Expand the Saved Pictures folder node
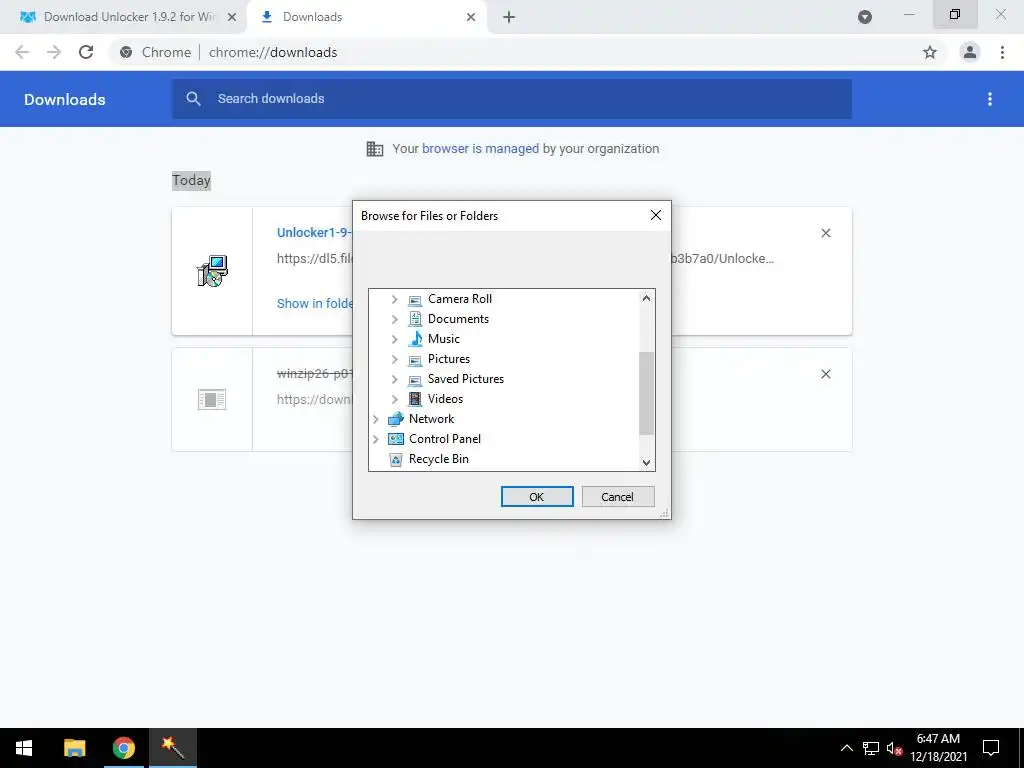The width and height of the screenshot is (1024, 768). point(394,379)
